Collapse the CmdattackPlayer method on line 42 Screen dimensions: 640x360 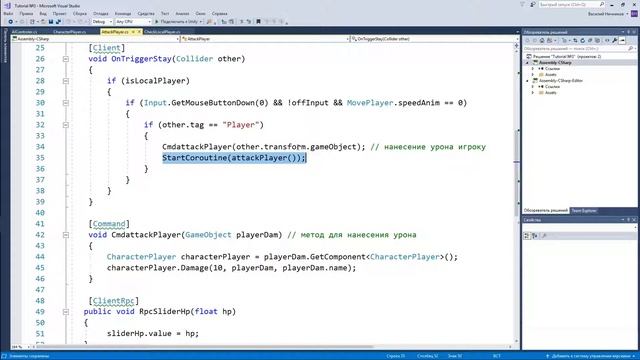click(66, 235)
